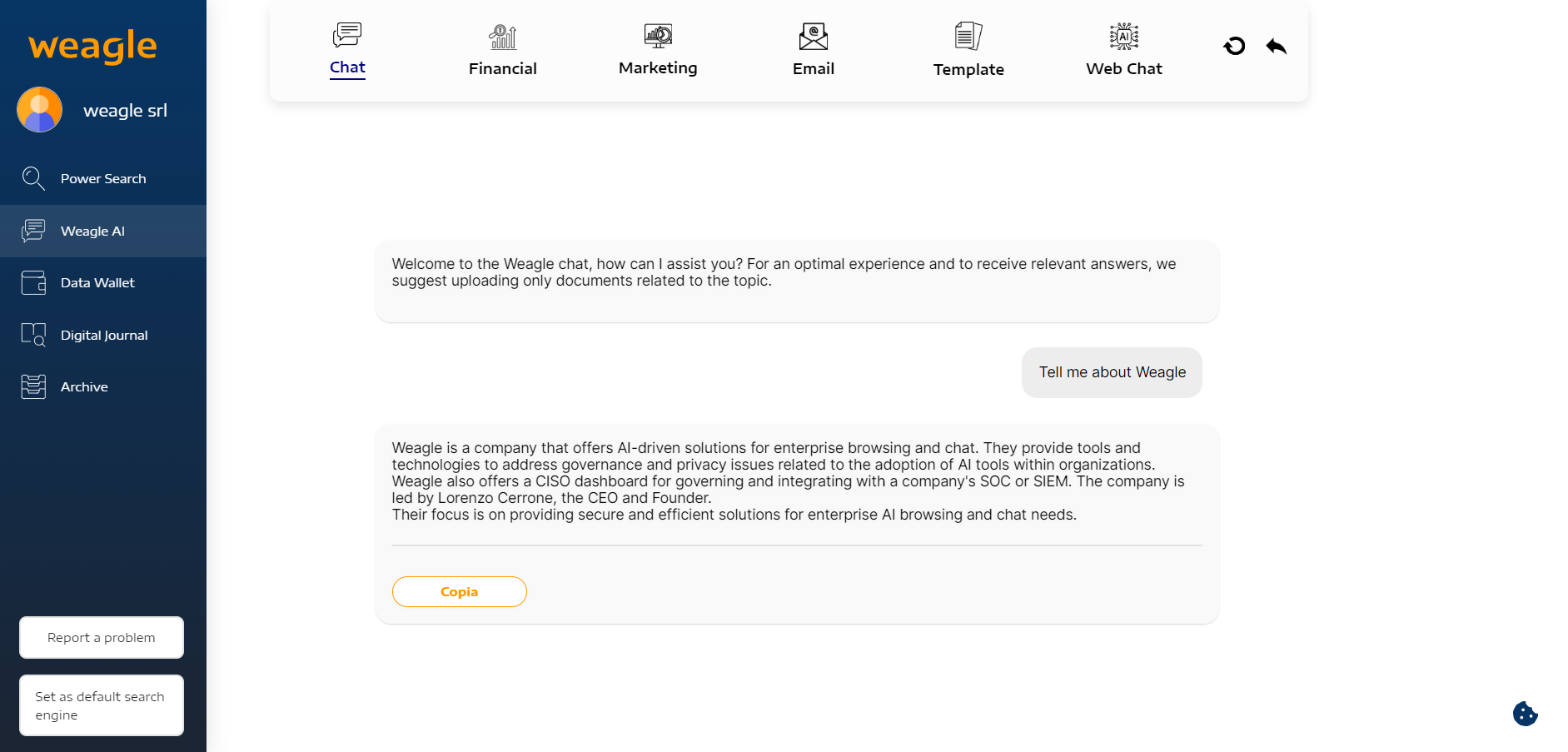Switch to the Email tab
The height and width of the screenshot is (752, 1568).
[813, 68]
